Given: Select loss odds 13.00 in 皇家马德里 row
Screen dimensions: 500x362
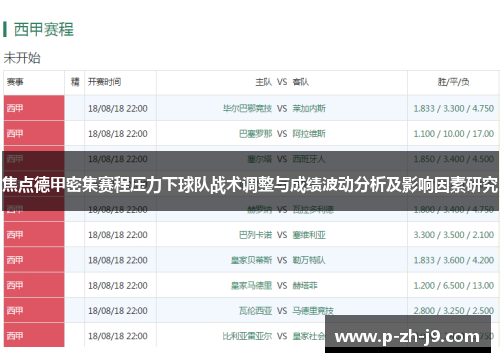Looking at the screenshot, I should [483, 286].
